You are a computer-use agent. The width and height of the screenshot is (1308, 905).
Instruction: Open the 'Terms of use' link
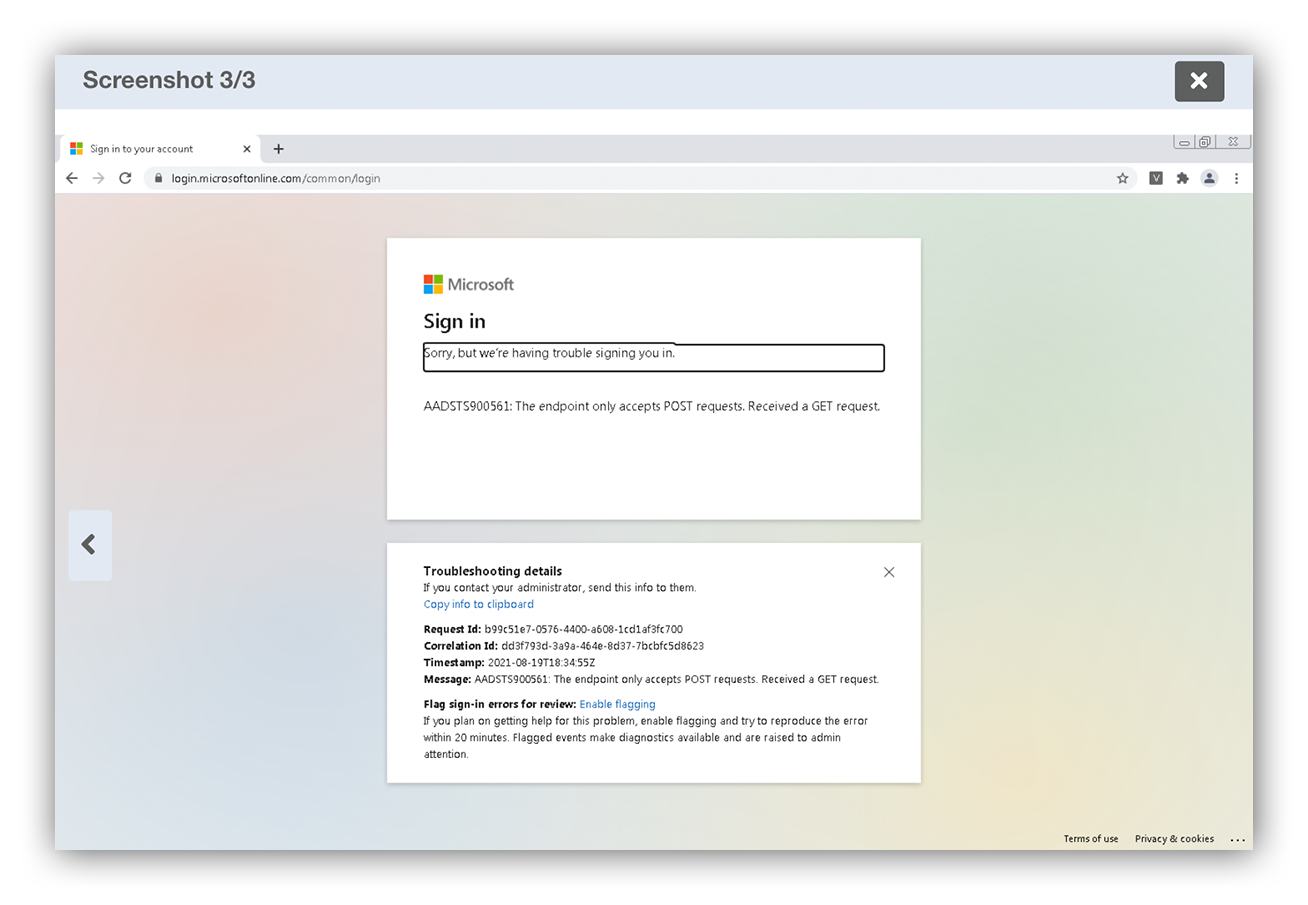1091,839
